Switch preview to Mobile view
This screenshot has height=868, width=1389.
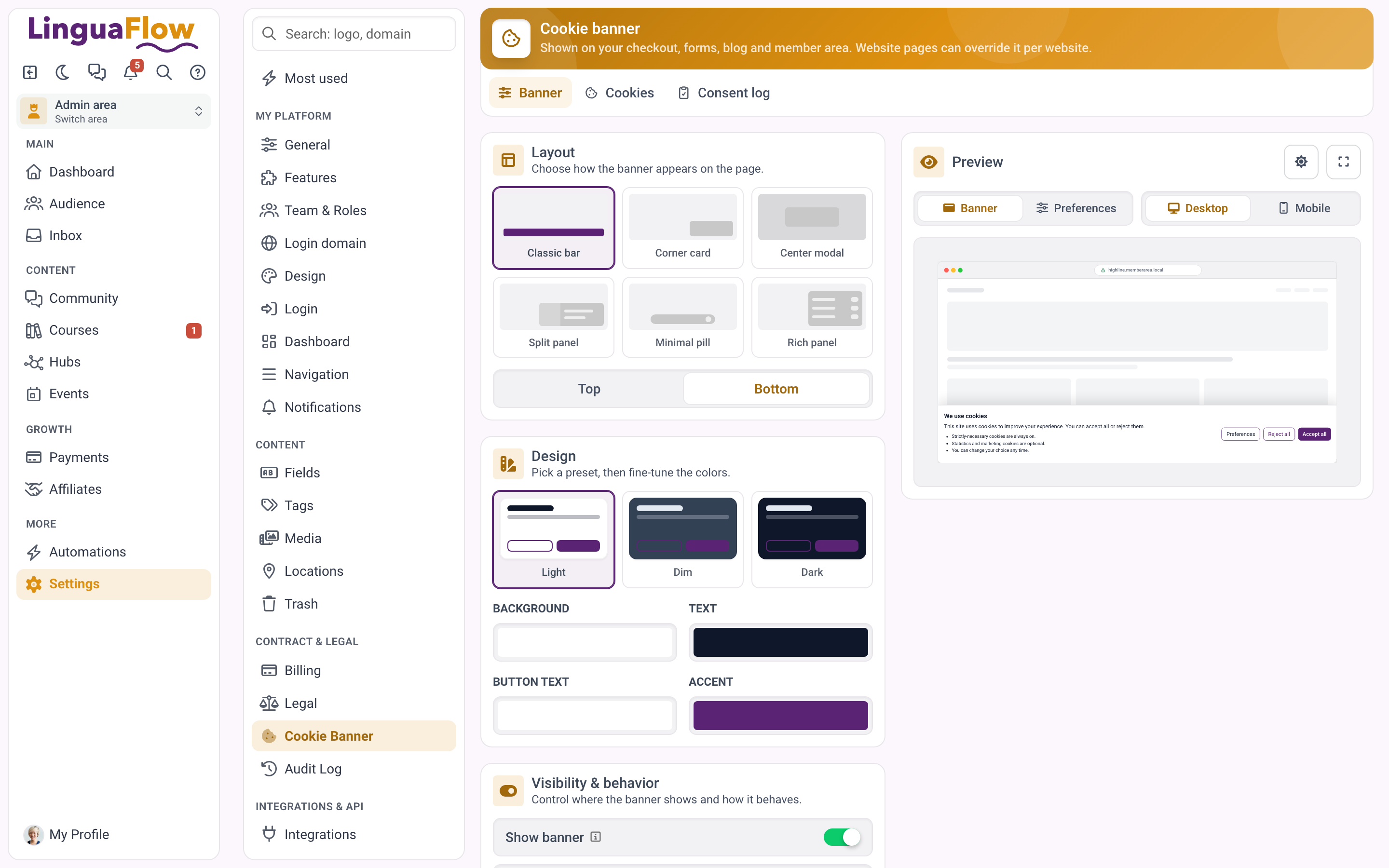1304,208
